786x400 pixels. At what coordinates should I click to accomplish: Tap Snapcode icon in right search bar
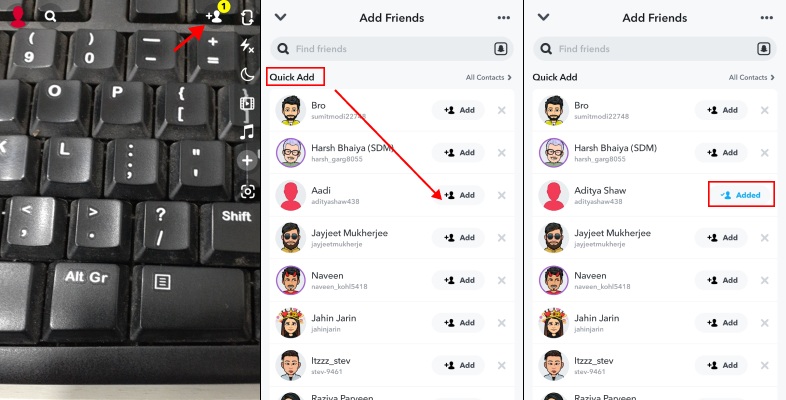[763, 49]
